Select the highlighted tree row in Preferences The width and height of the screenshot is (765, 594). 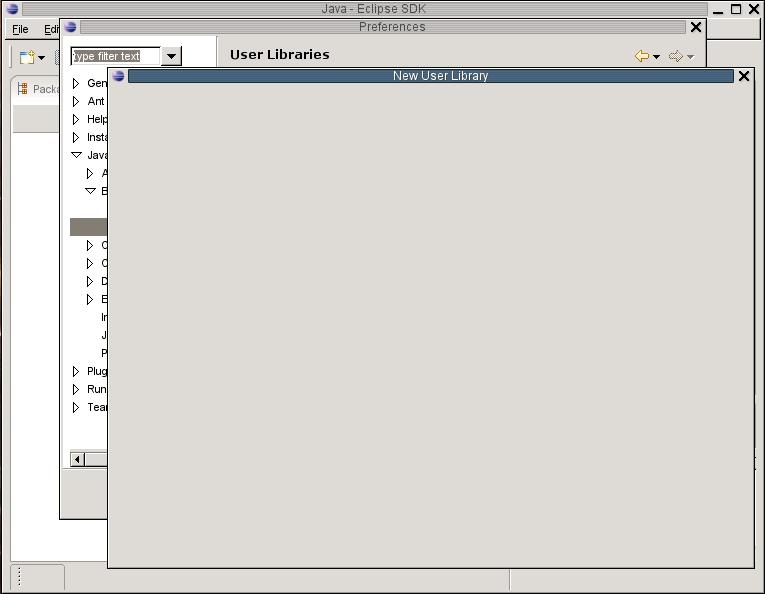[88, 227]
